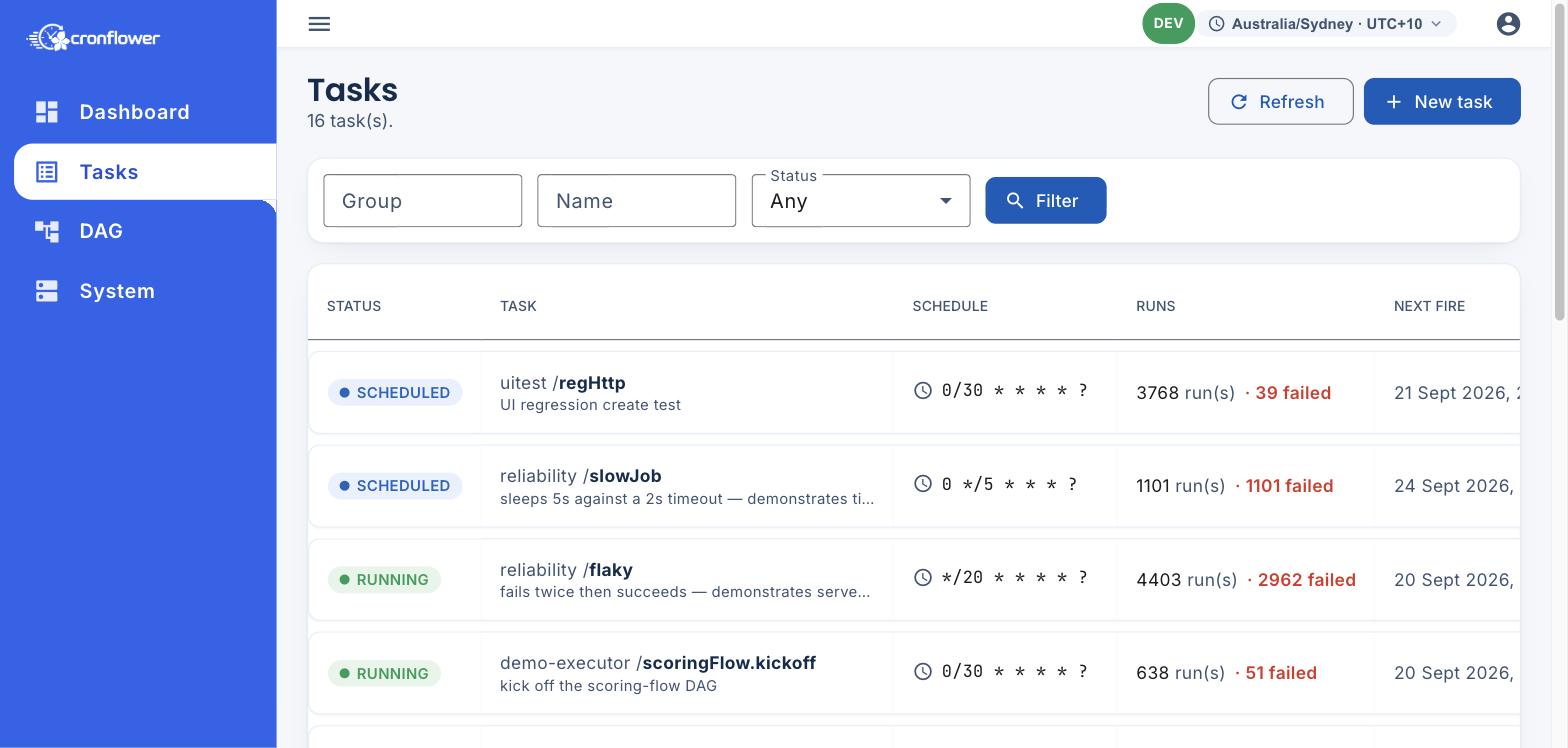Click the clock icon beside Australia/Sydney
The height and width of the screenshot is (748, 1568).
pos(1217,24)
